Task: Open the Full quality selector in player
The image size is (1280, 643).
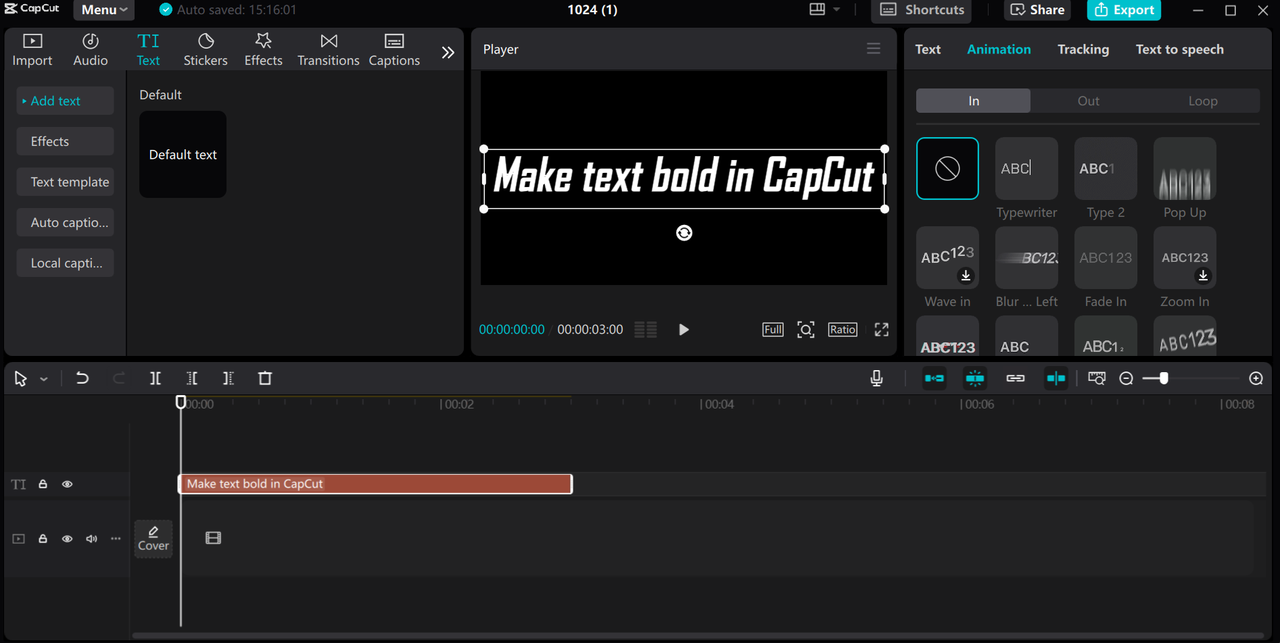Action: coord(772,329)
